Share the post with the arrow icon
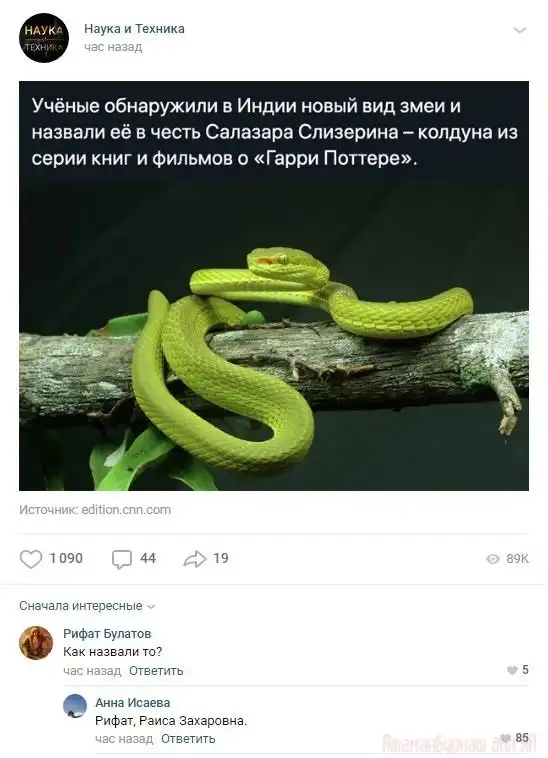This screenshot has height=758, width=548. (x=195, y=559)
